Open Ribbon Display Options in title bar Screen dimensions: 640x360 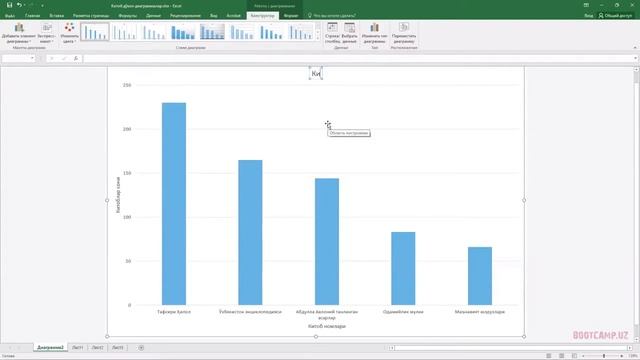click(586, 5)
